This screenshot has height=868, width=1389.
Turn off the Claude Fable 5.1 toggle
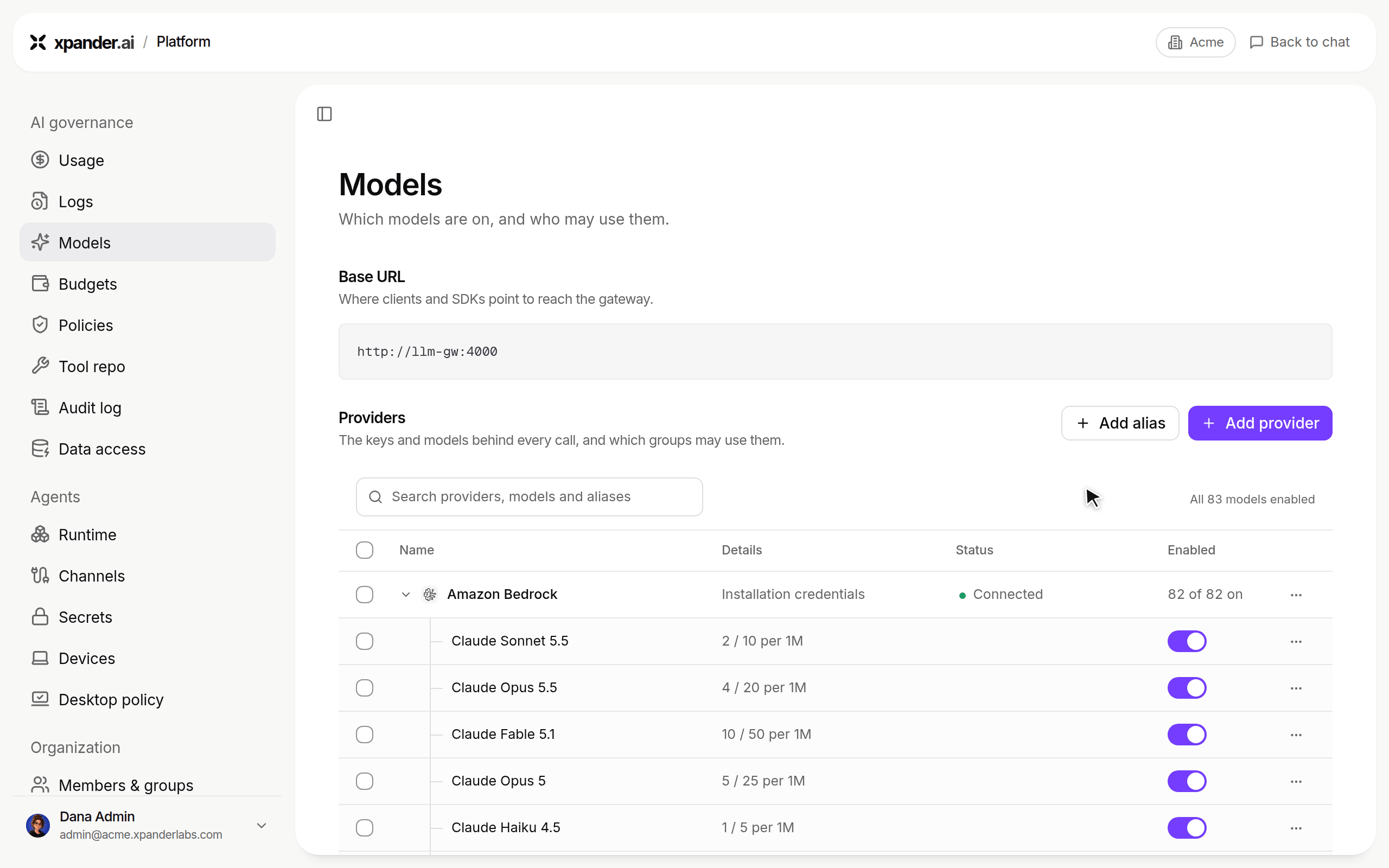1187,734
